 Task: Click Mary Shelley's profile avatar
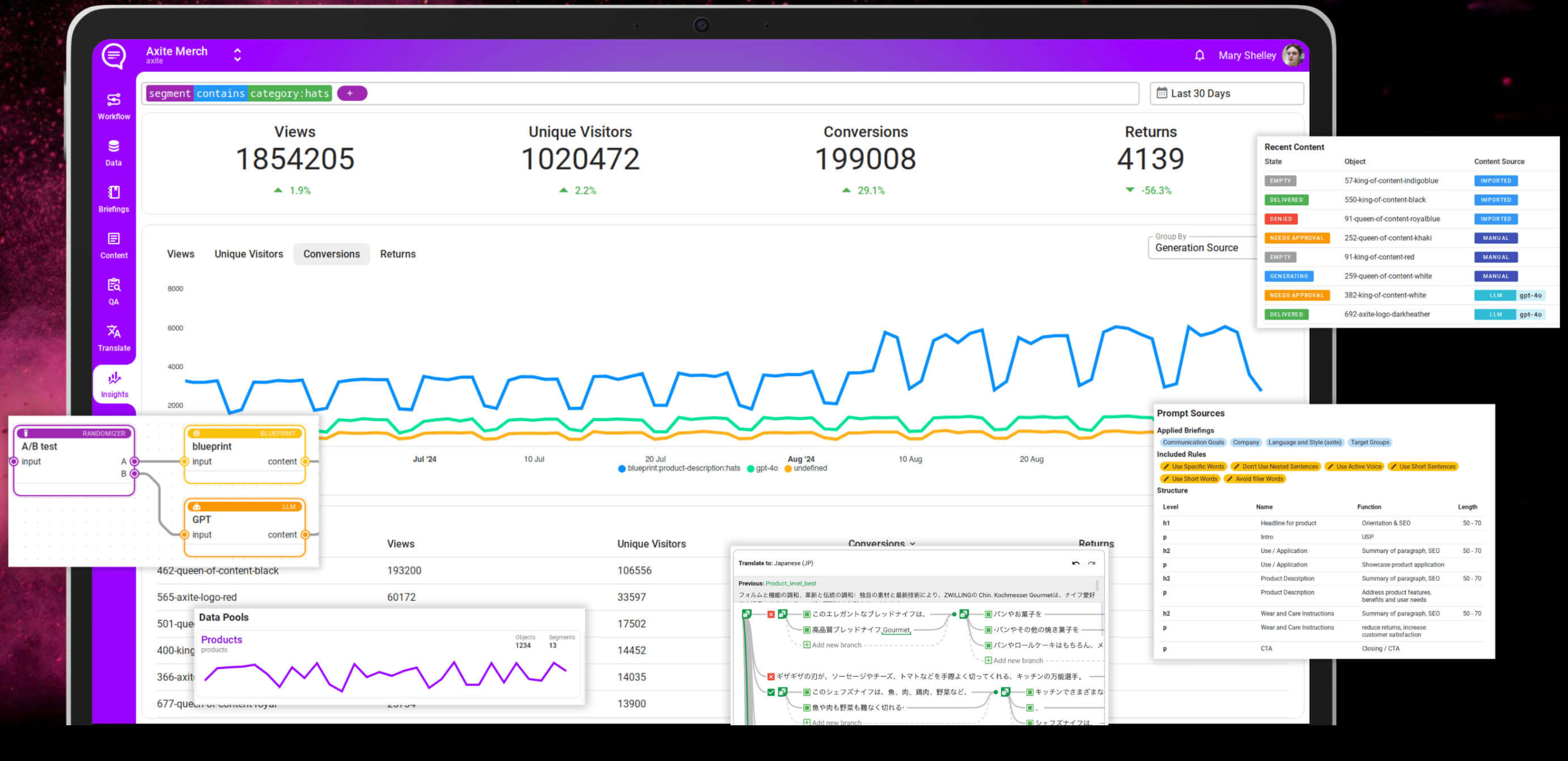tap(1293, 56)
